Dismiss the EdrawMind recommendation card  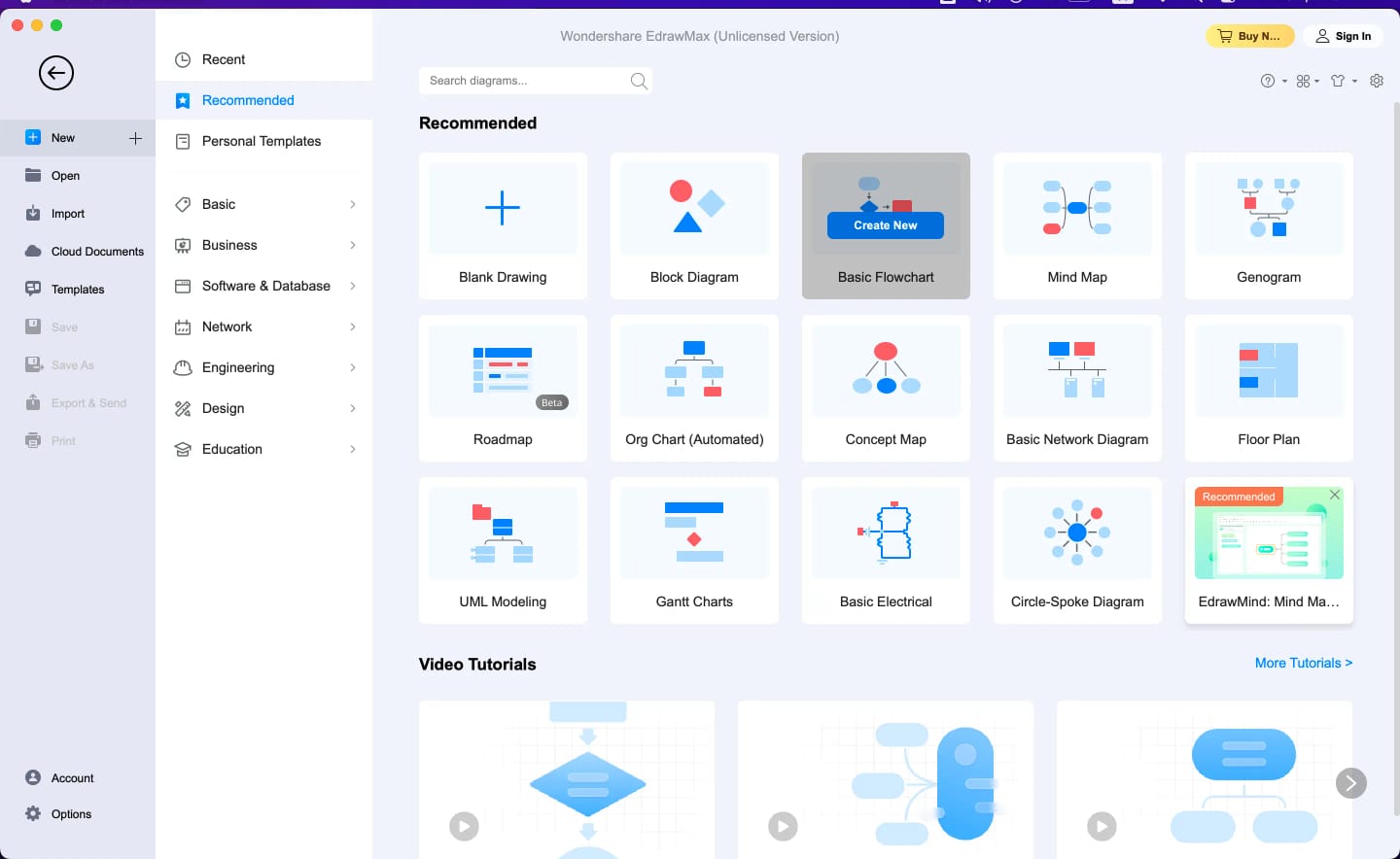[x=1334, y=495]
